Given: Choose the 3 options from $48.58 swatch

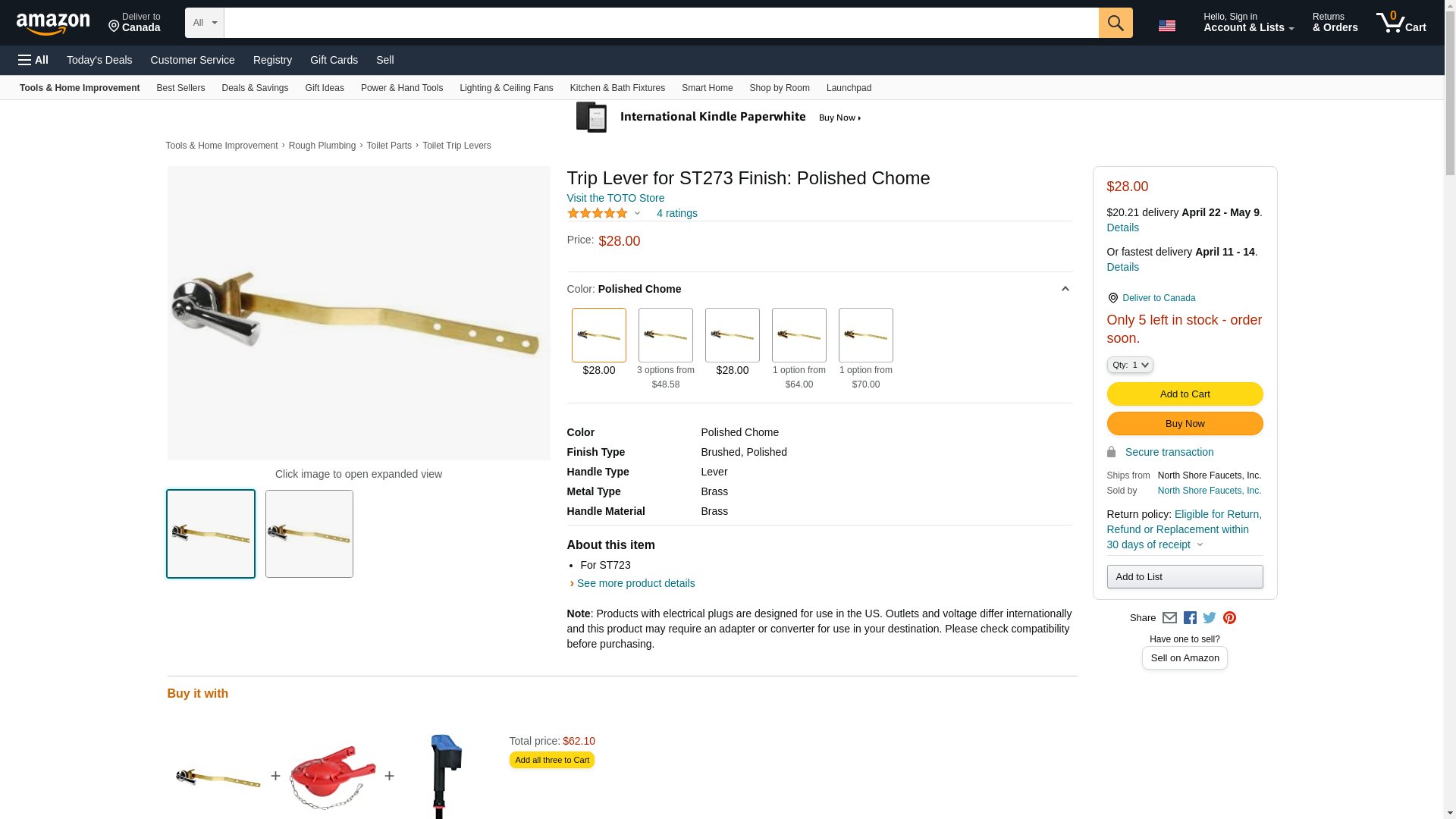Looking at the screenshot, I should point(665,335).
